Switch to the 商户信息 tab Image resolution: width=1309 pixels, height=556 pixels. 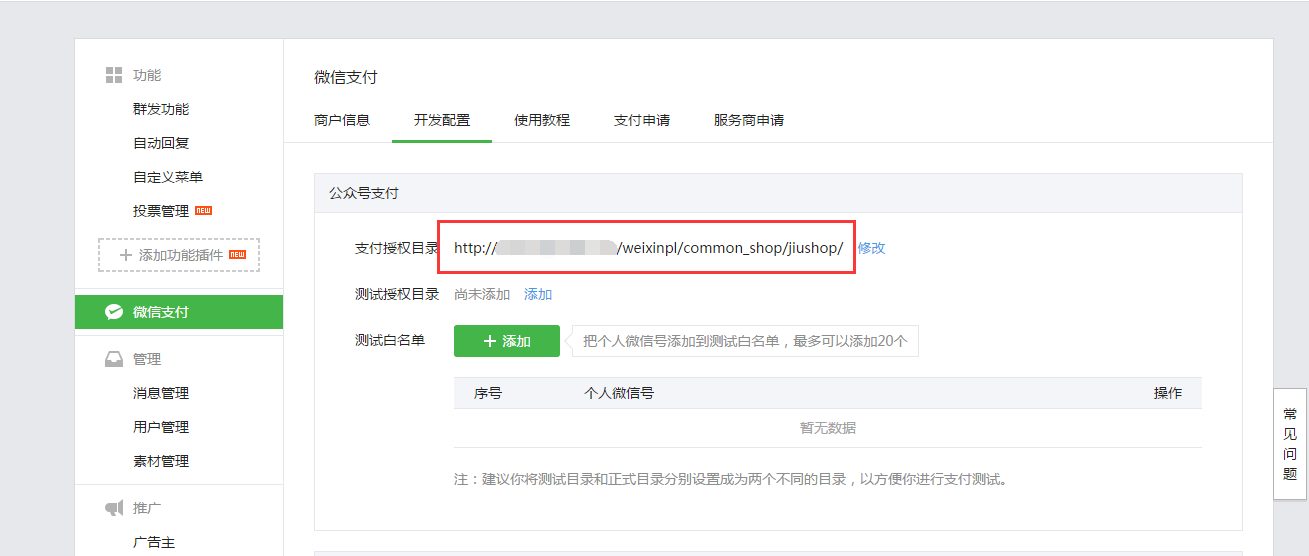pos(342,120)
